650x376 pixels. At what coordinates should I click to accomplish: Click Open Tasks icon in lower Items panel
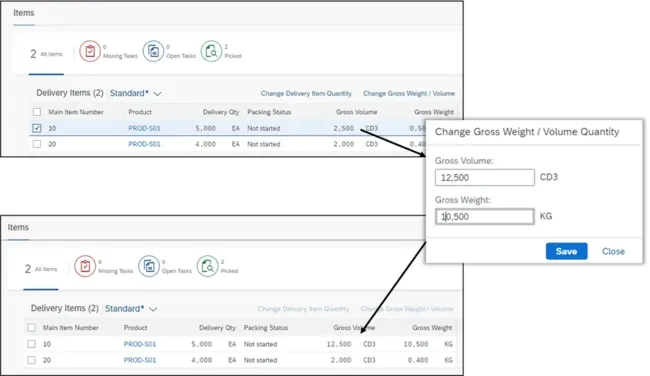[x=149, y=266]
